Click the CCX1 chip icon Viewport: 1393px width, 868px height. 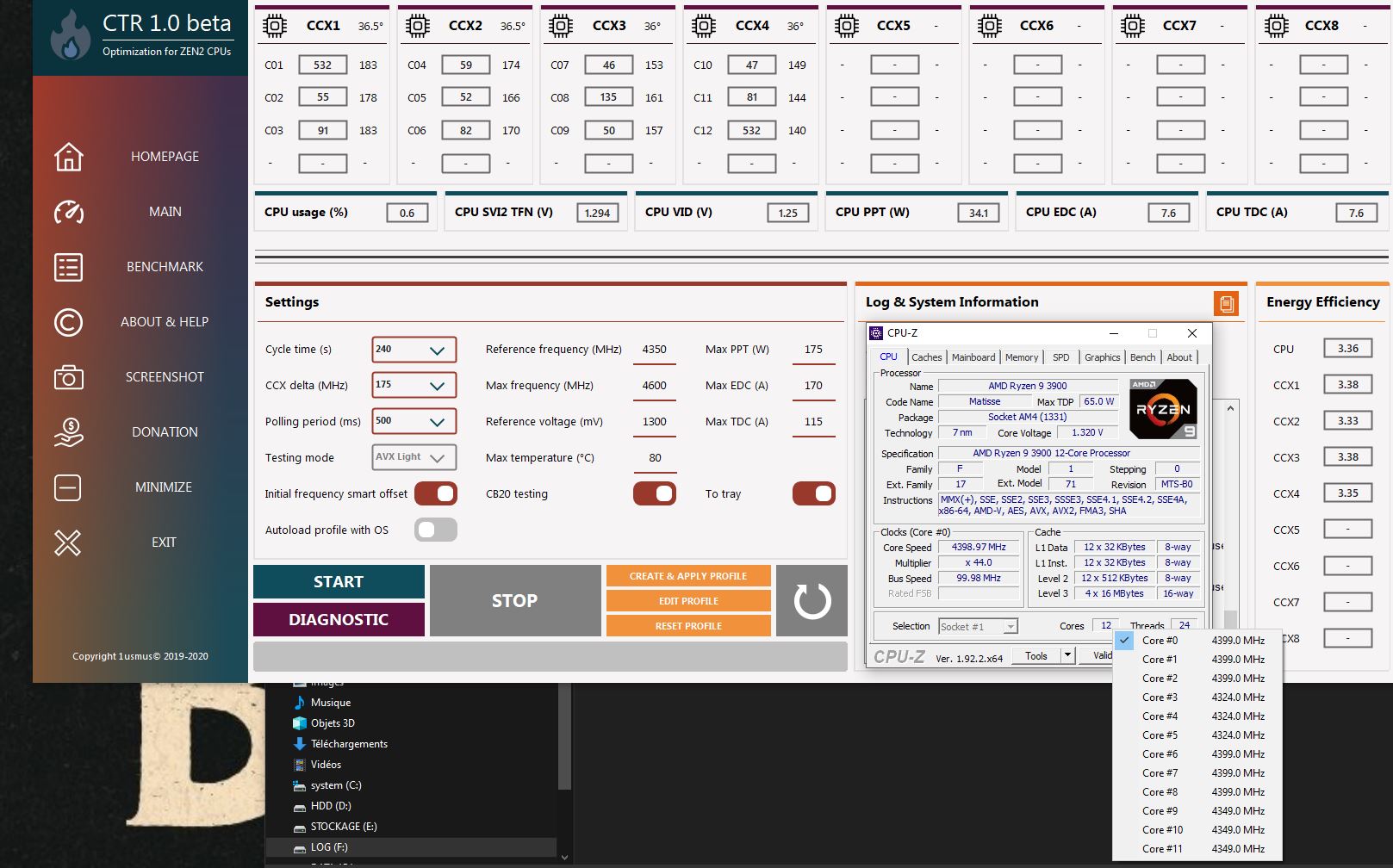pos(275,26)
